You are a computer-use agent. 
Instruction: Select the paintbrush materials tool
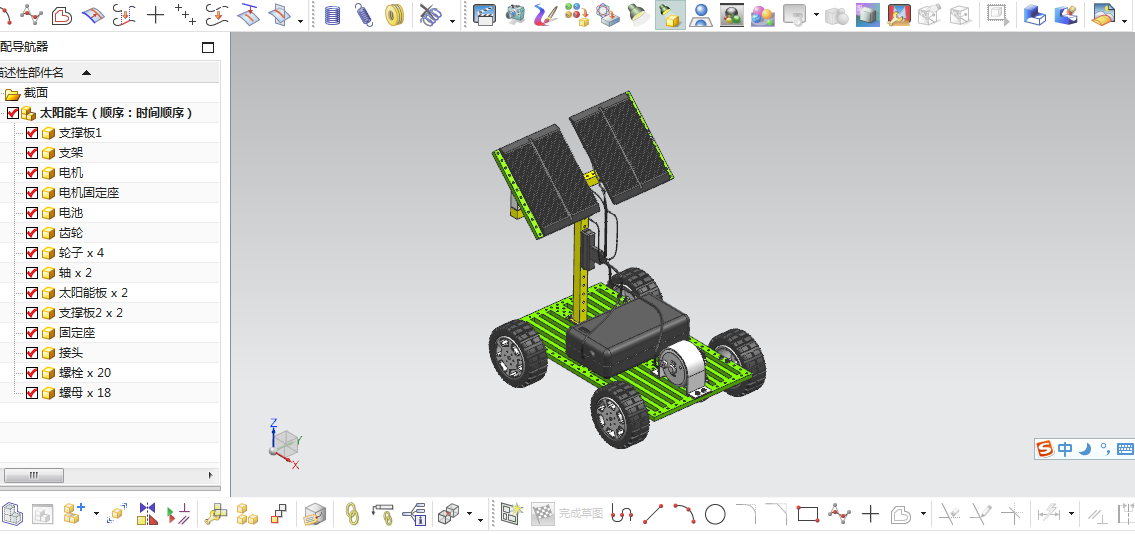(x=546, y=14)
